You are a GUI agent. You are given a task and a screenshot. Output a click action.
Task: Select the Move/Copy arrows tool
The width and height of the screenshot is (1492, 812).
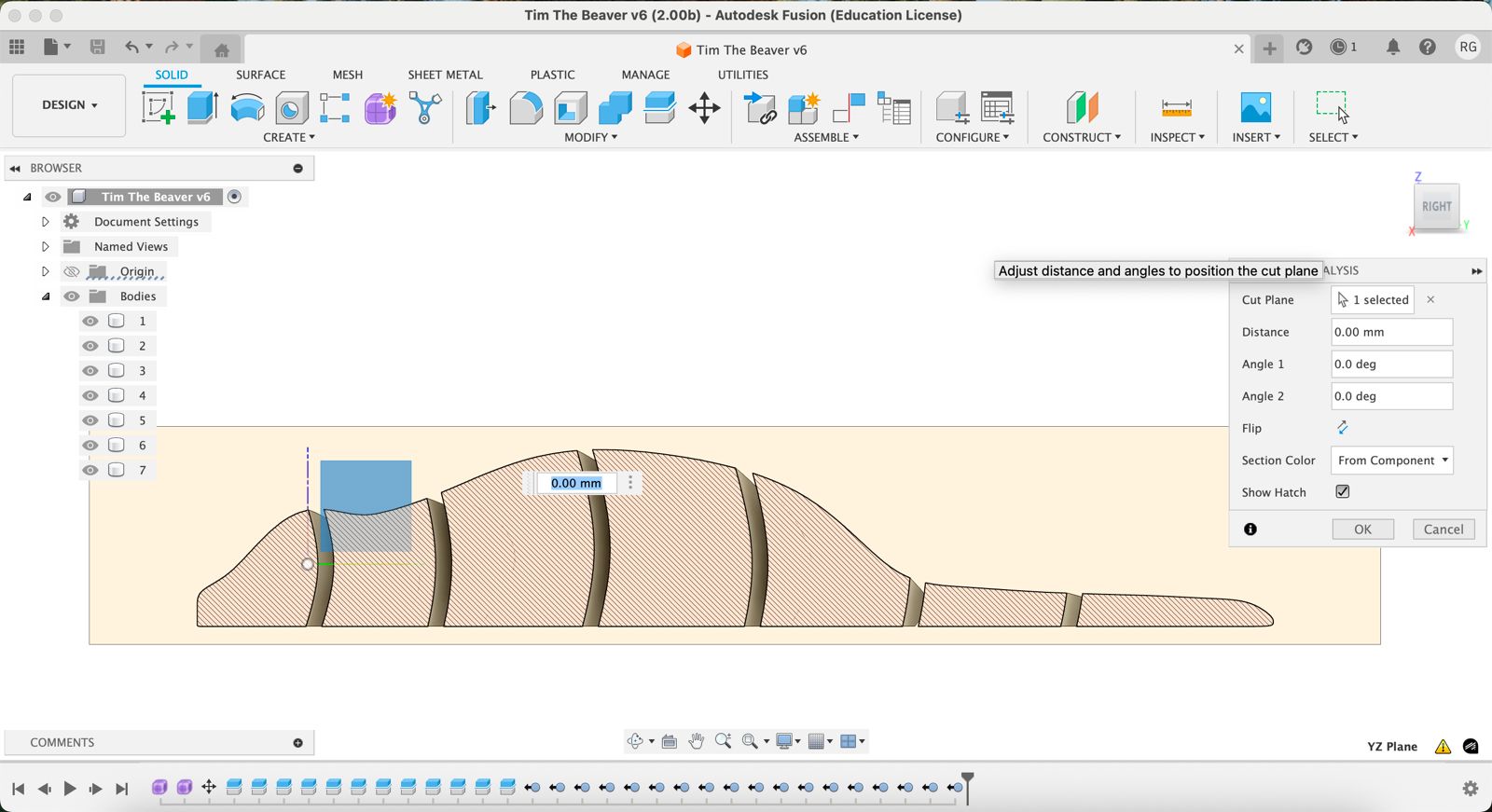(x=704, y=108)
